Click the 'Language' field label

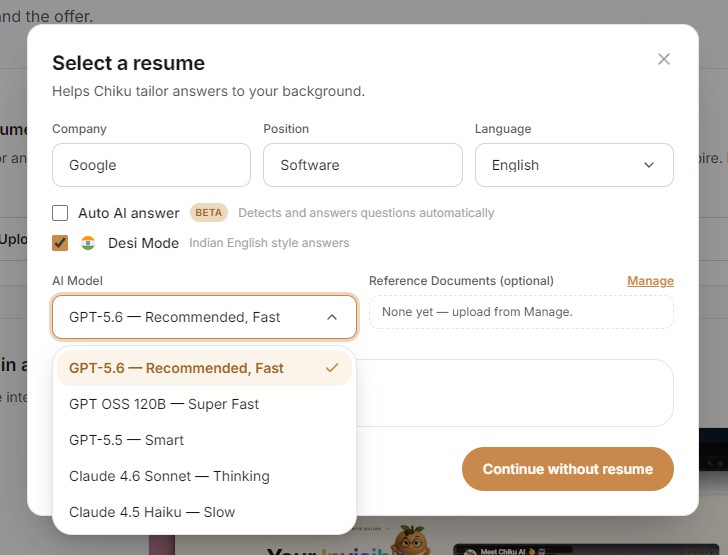tap(503, 129)
